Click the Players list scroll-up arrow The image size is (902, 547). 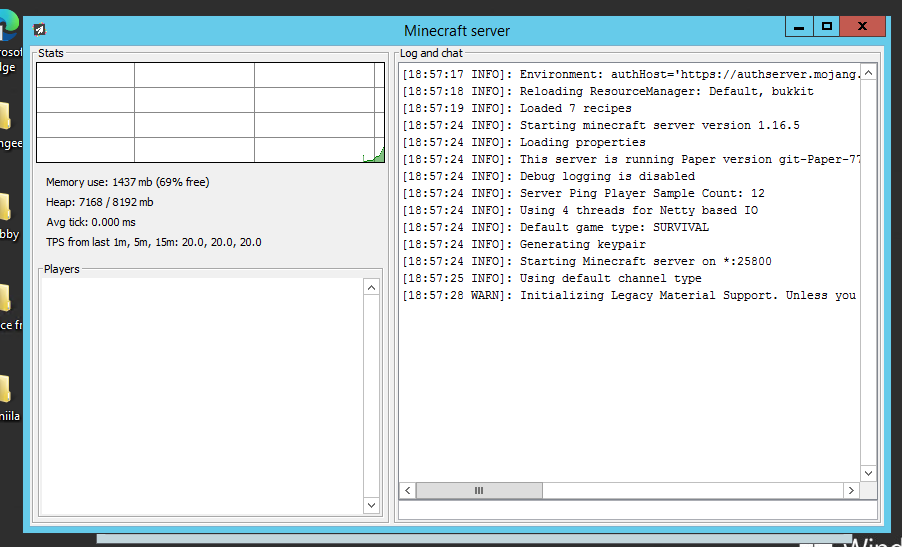click(372, 288)
